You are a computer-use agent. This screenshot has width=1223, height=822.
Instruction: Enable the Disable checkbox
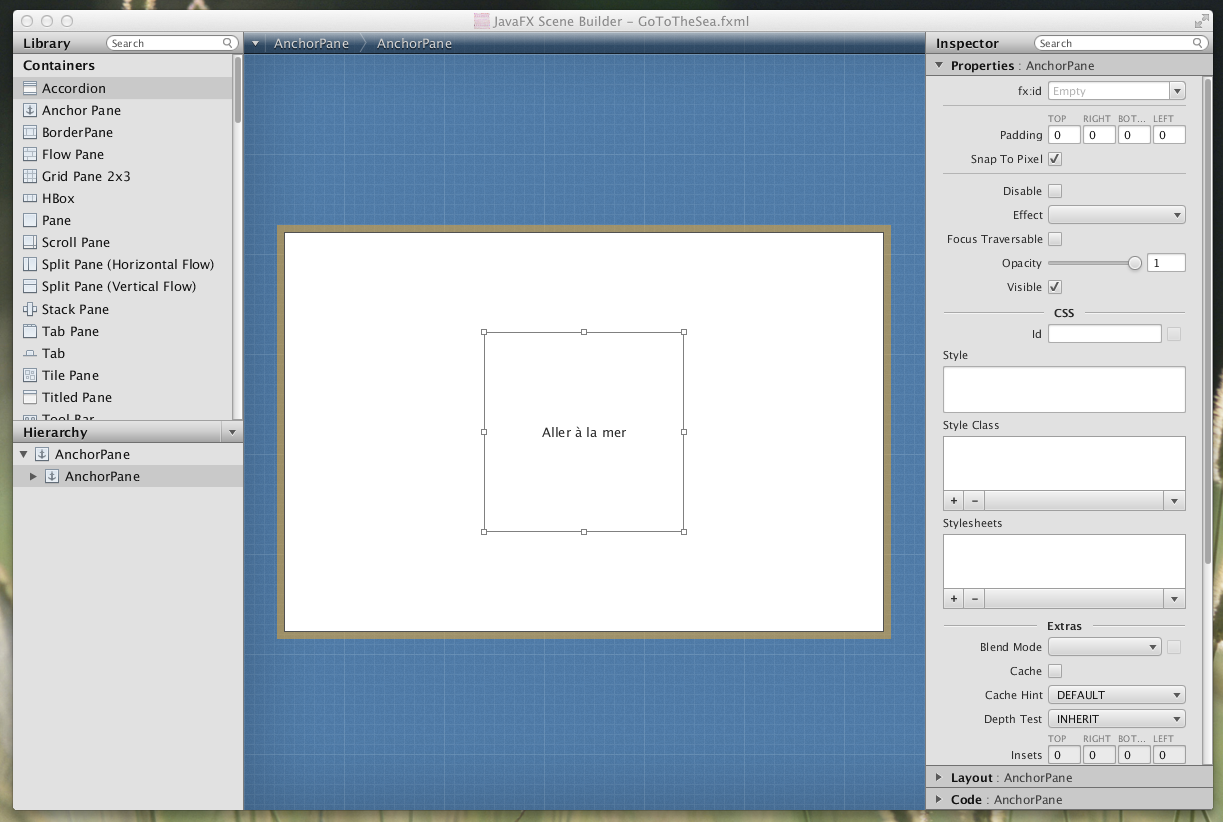click(1055, 191)
